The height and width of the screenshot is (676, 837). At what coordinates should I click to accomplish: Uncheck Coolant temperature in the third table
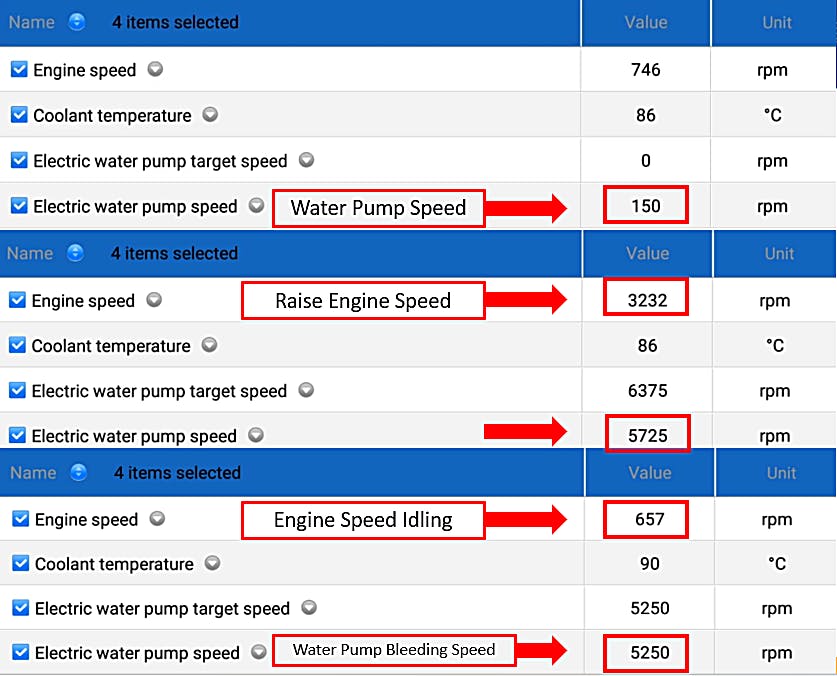tap(18, 564)
